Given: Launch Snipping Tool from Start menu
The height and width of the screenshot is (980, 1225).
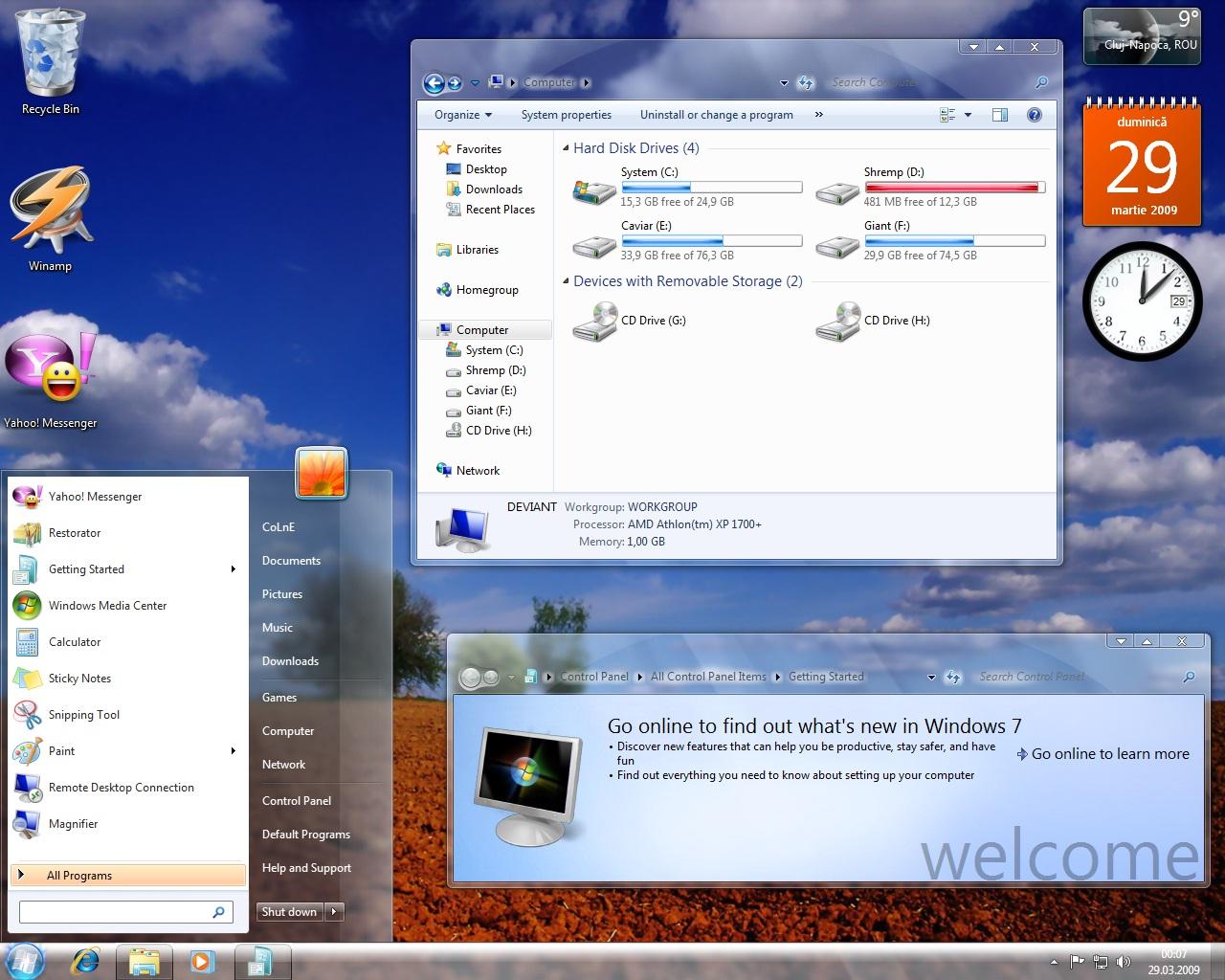Looking at the screenshot, I should click(x=128, y=715).
